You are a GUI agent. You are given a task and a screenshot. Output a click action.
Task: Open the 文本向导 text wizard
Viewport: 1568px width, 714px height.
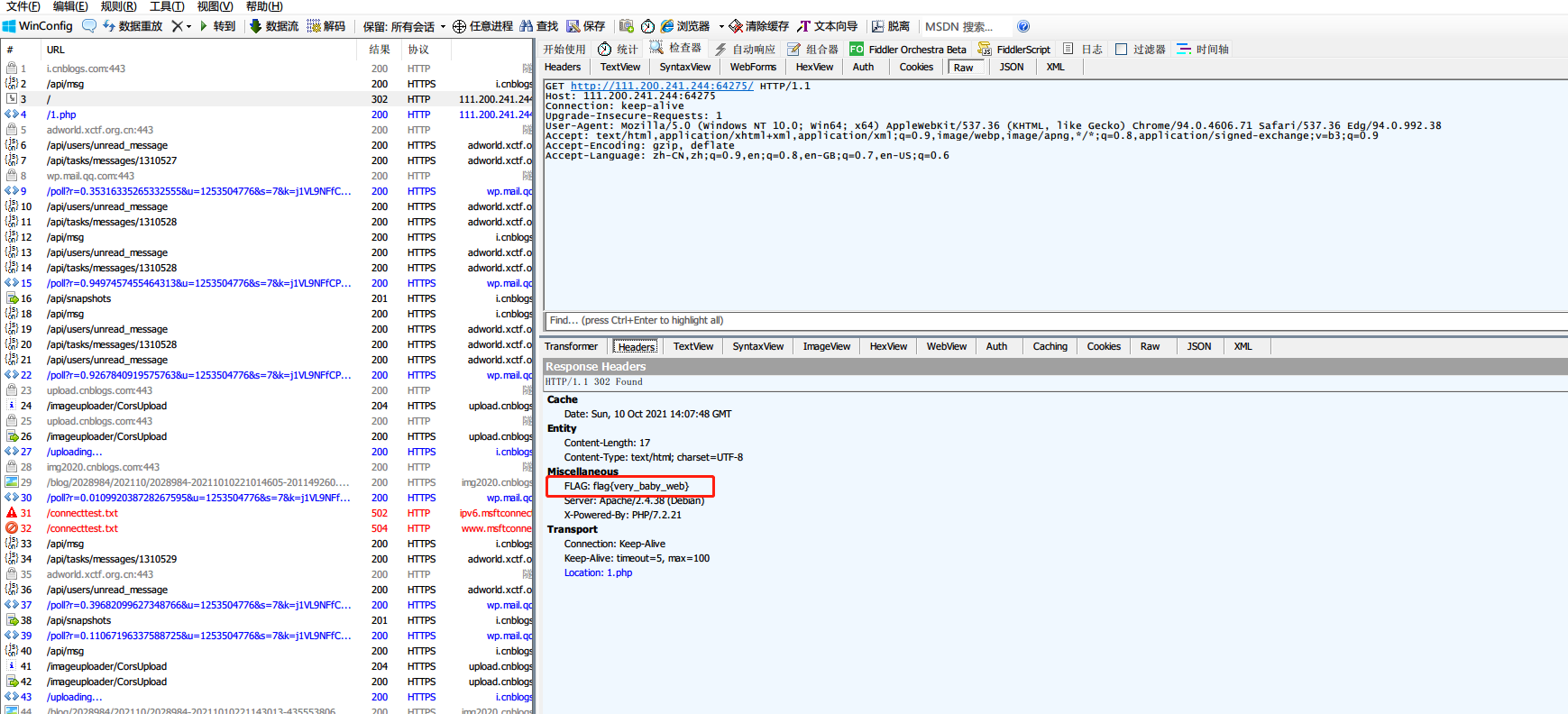(828, 26)
